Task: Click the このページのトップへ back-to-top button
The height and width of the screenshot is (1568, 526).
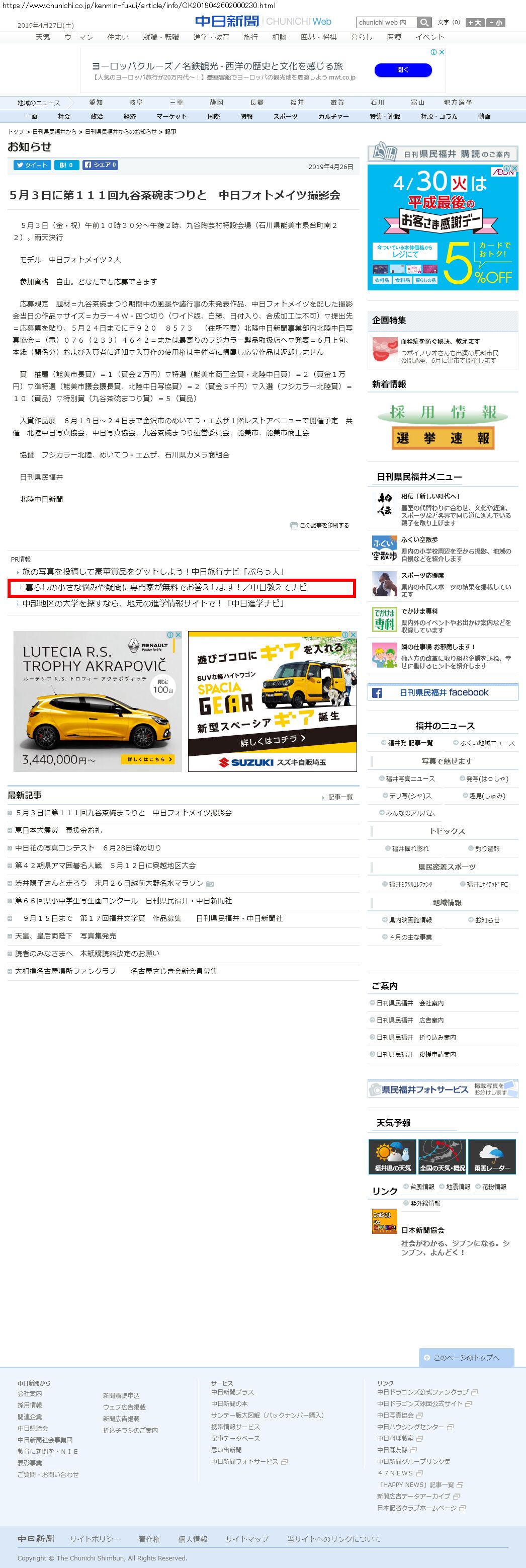Action: click(466, 1358)
